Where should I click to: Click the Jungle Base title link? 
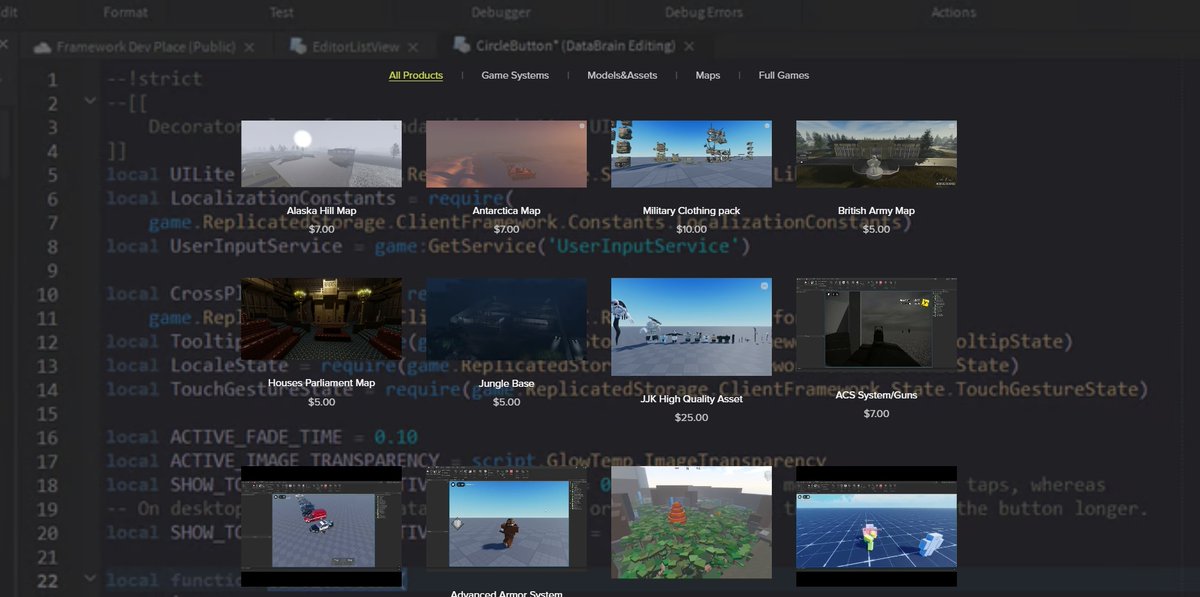pyautogui.click(x=506, y=383)
